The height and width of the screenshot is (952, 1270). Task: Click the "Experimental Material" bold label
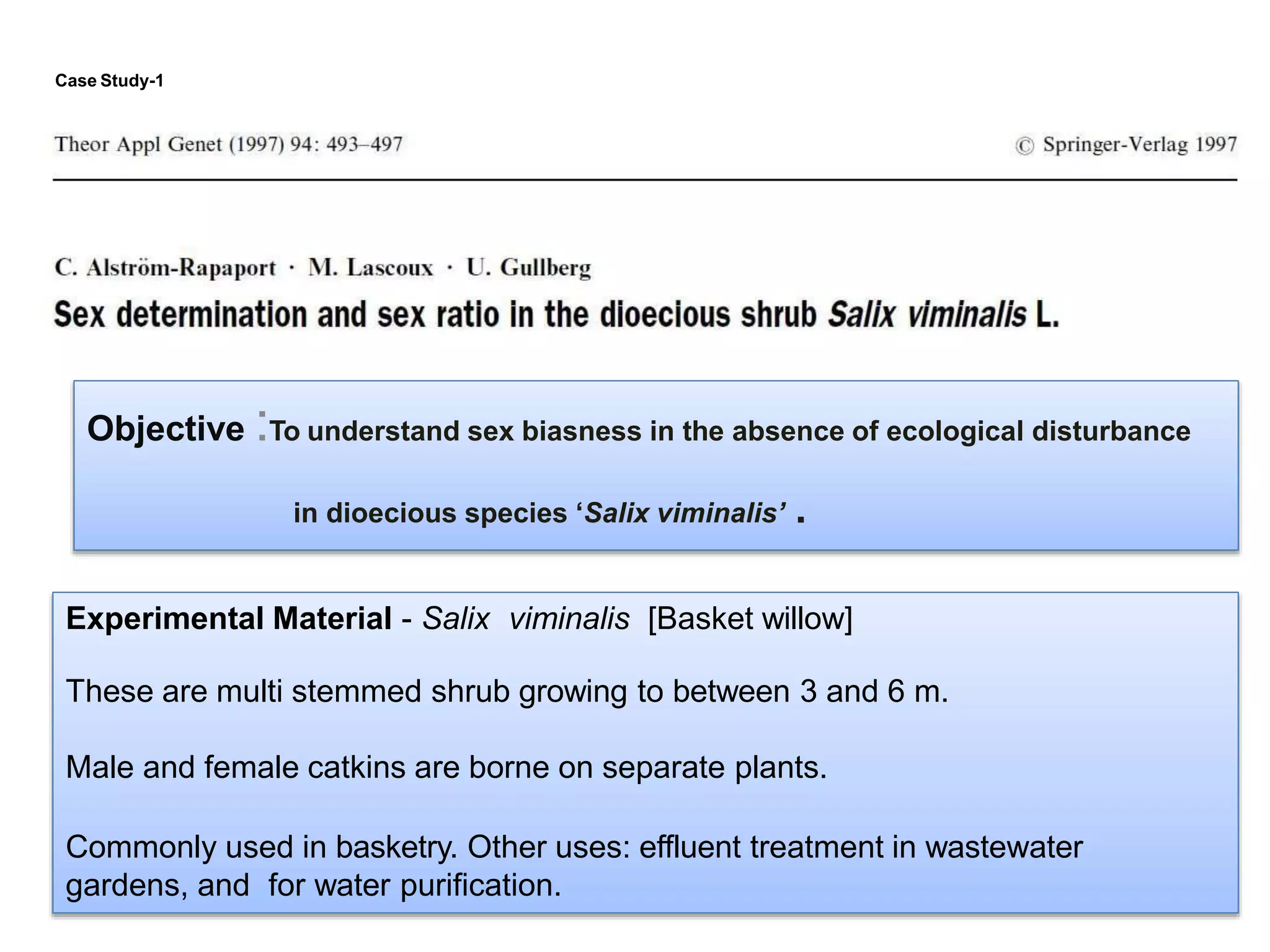point(229,619)
